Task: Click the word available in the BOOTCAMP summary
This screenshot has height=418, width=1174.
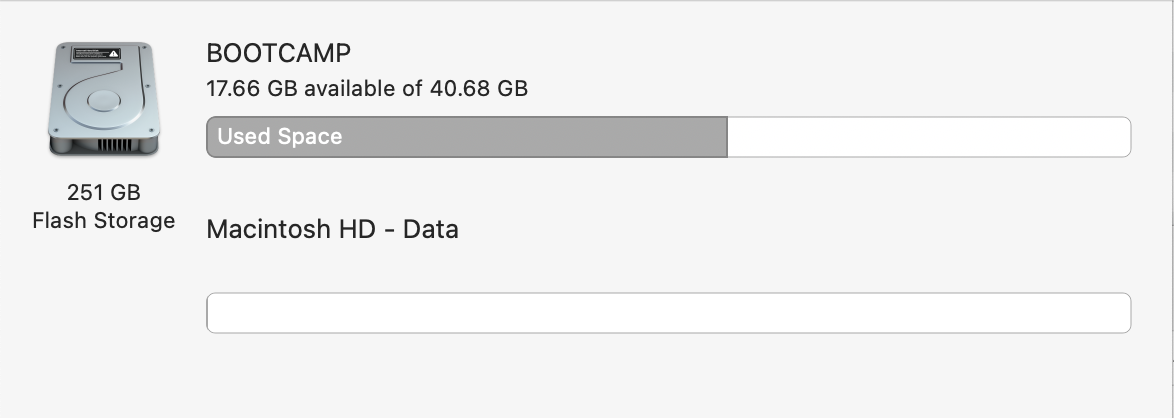Action: 350,88
